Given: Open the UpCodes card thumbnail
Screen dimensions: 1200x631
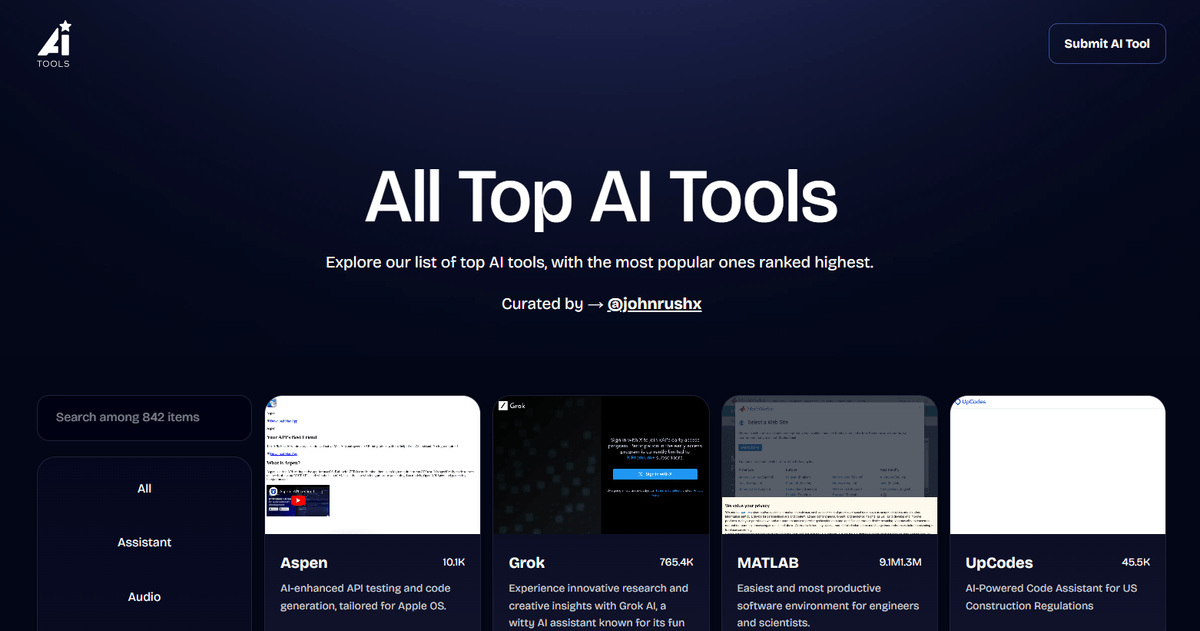Looking at the screenshot, I should tap(1058, 465).
